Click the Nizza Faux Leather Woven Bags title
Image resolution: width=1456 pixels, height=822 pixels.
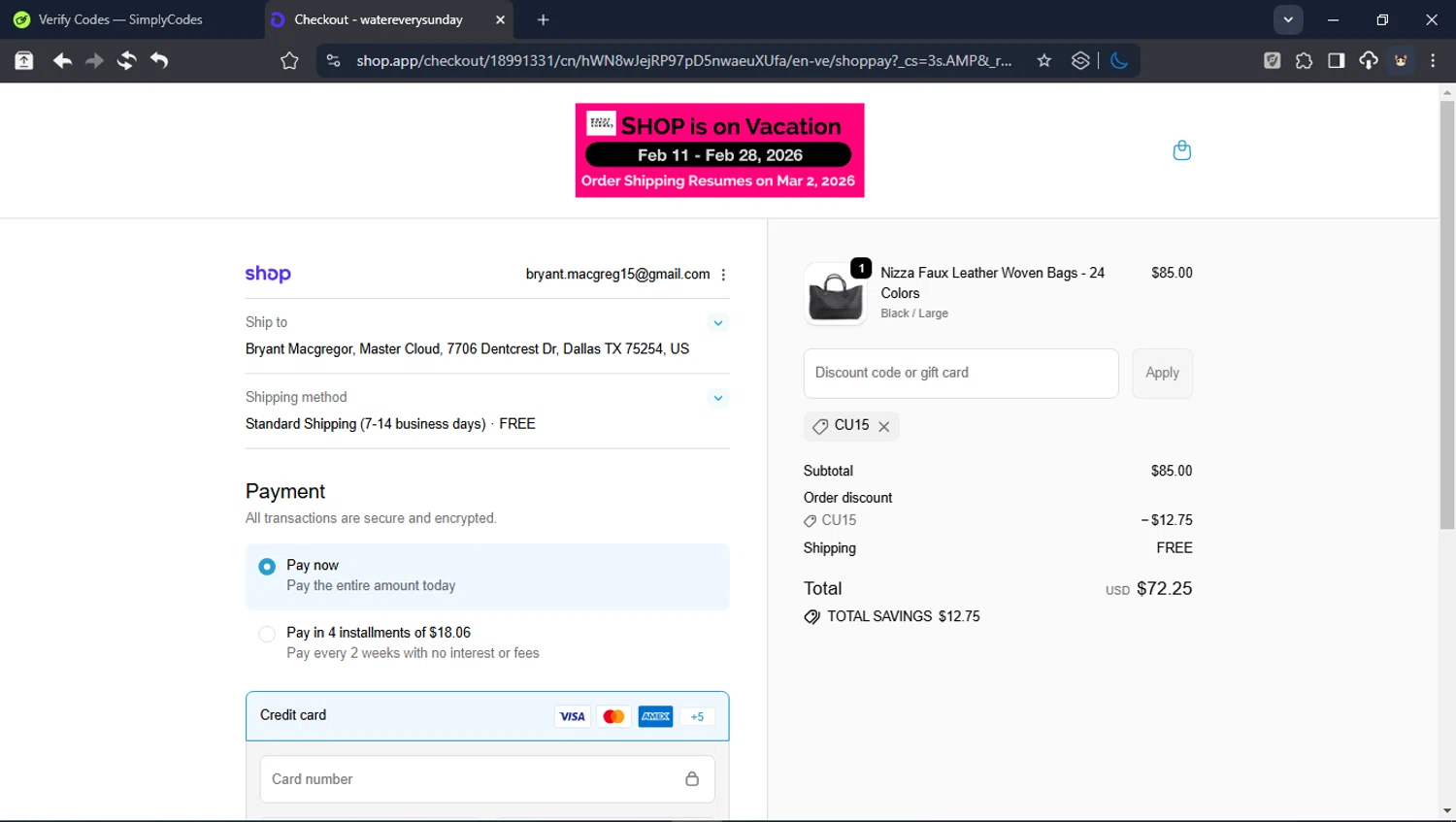click(x=992, y=282)
